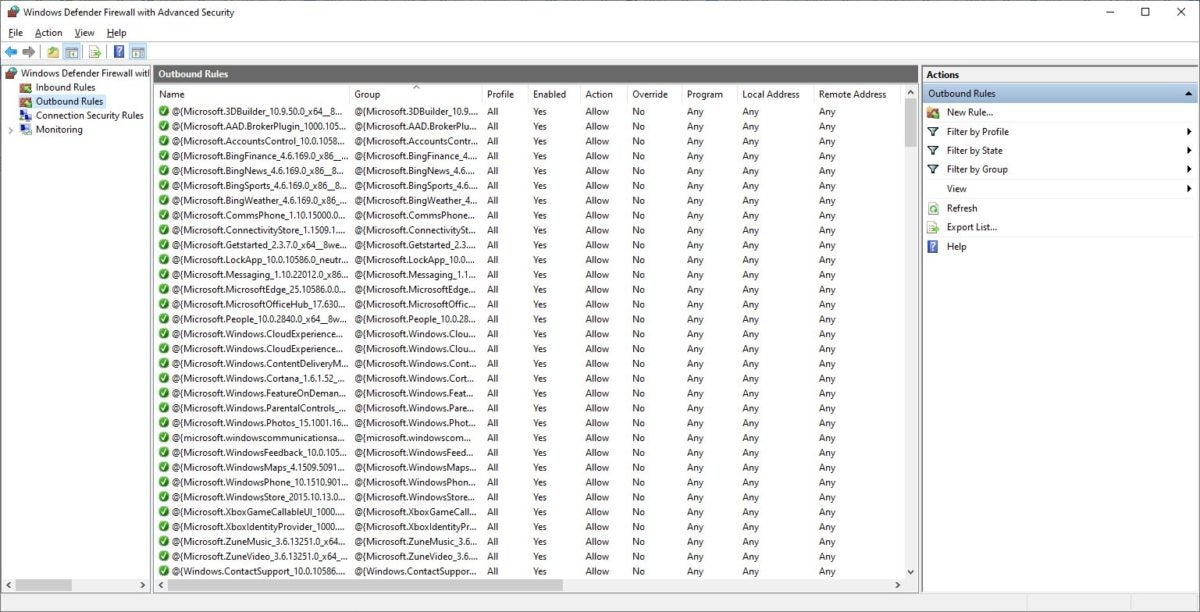Click the Monitoring icon in the tree
This screenshot has width=1200, height=612.
pos(26,129)
